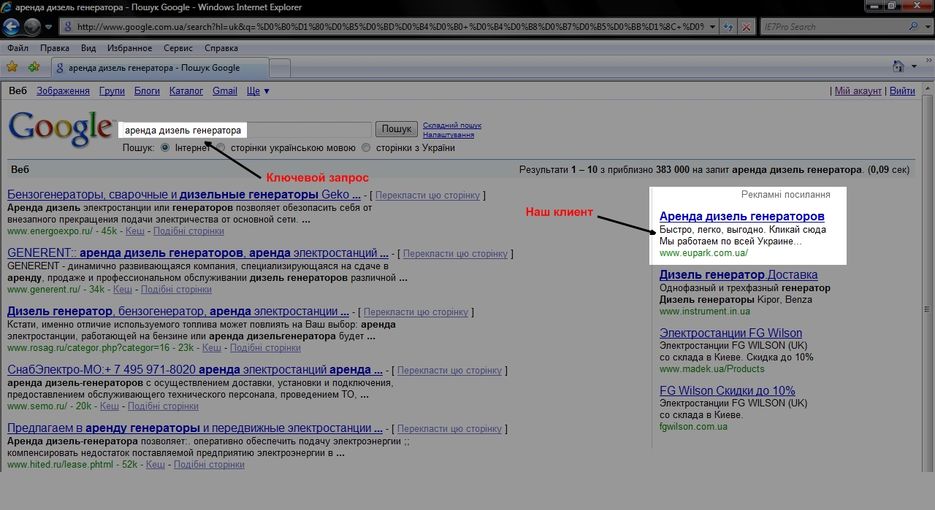Open the Групи link
This screenshot has width=935, height=510.
tap(112, 91)
